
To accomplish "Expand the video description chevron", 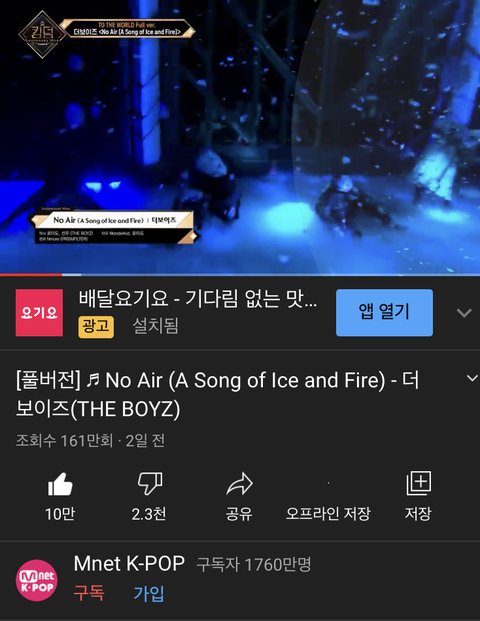I will pyautogui.click(x=472, y=378).
